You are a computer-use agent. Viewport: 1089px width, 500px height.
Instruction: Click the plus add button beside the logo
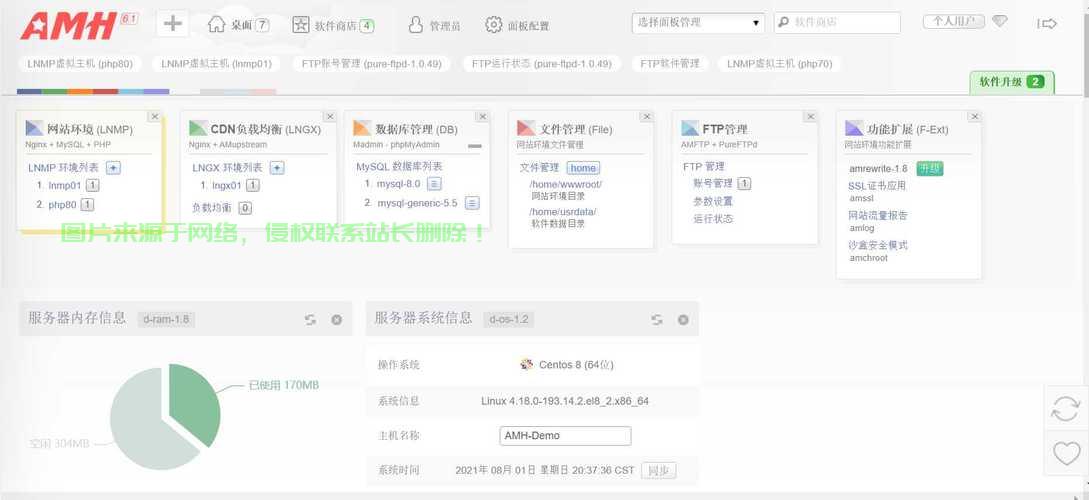pyautogui.click(x=172, y=24)
